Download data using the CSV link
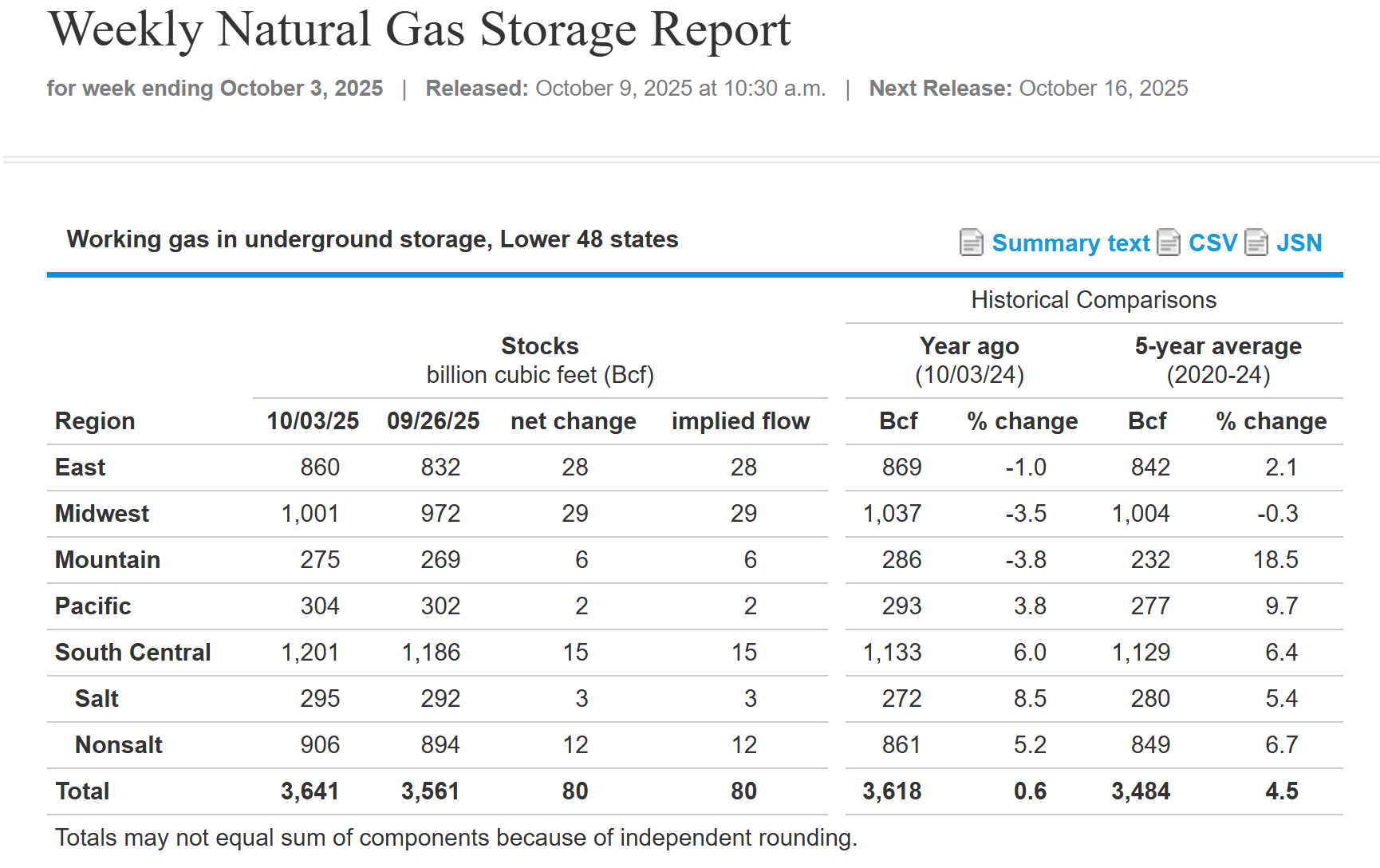The image size is (1380, 868). (1212, 243)
